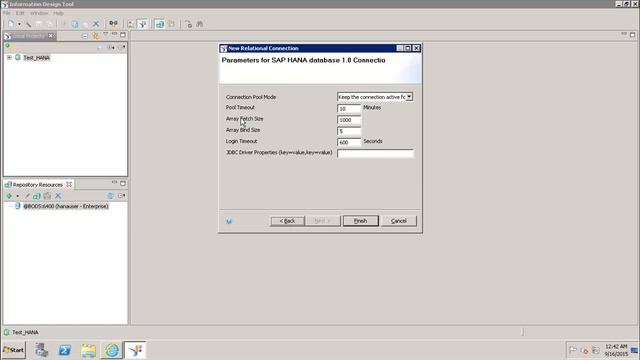The width and height of the screenshot is (640, 360).
Task: Click the copy document icon in main toolbar
Action: click(x=75, y=24)
